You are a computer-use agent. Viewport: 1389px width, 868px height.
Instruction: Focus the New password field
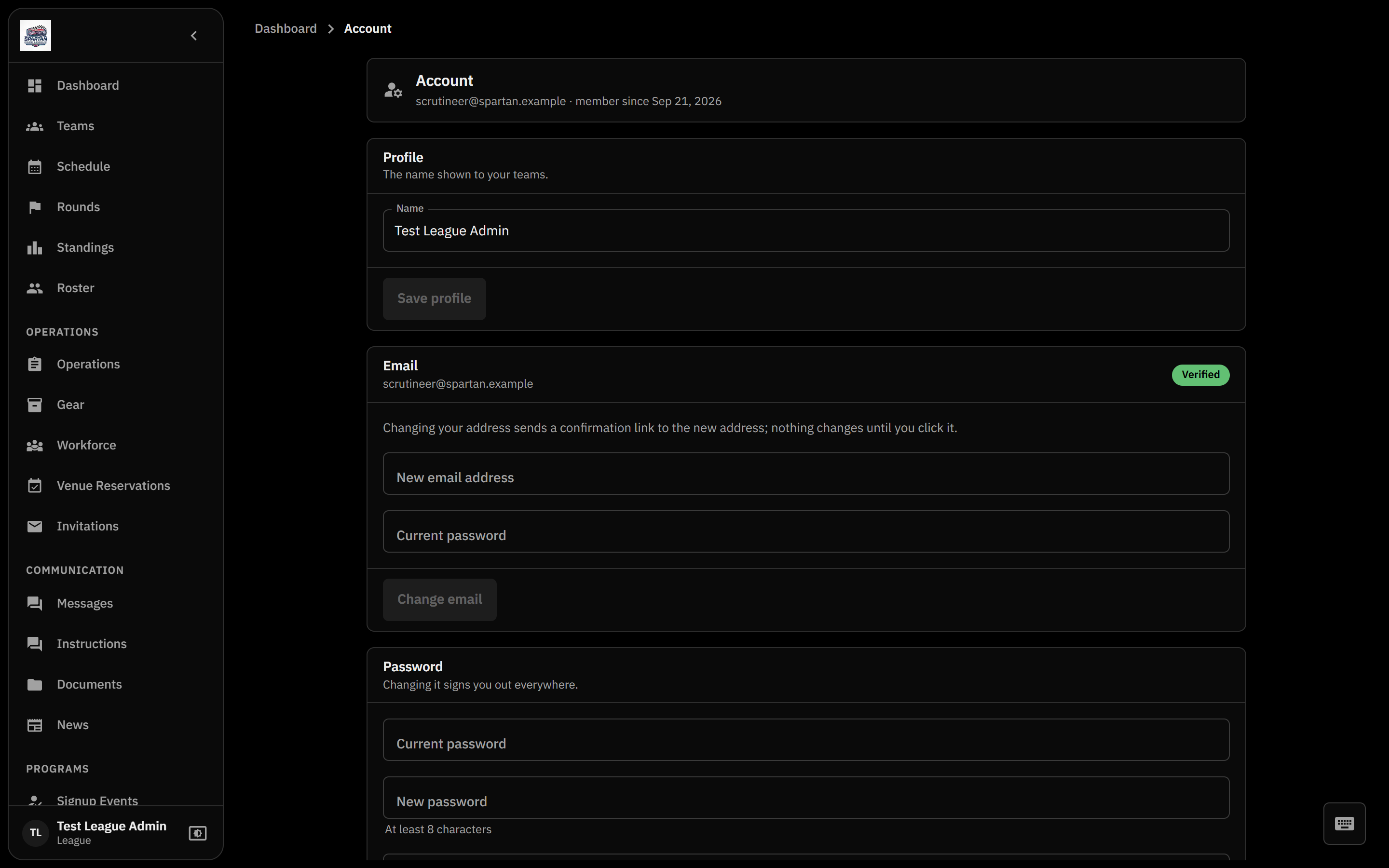806,798
